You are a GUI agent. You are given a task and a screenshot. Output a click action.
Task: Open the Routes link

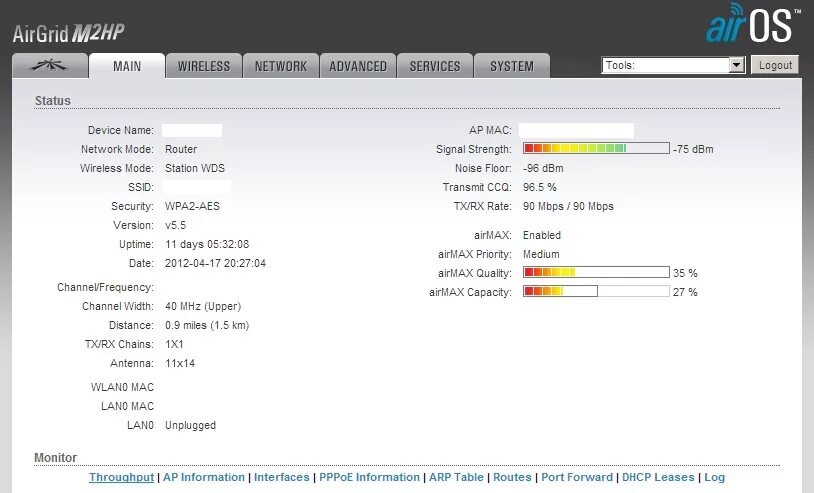[x=512, y=477]
